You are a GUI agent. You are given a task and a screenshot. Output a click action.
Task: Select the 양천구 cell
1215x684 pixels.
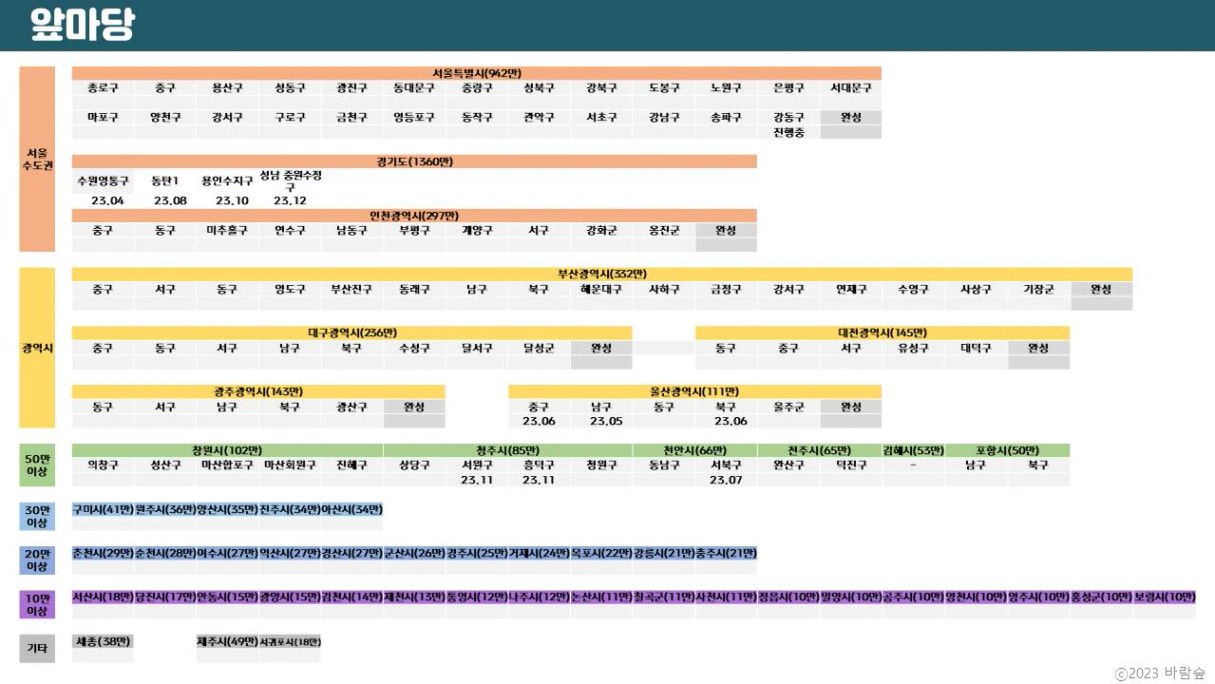pos(165,117)
